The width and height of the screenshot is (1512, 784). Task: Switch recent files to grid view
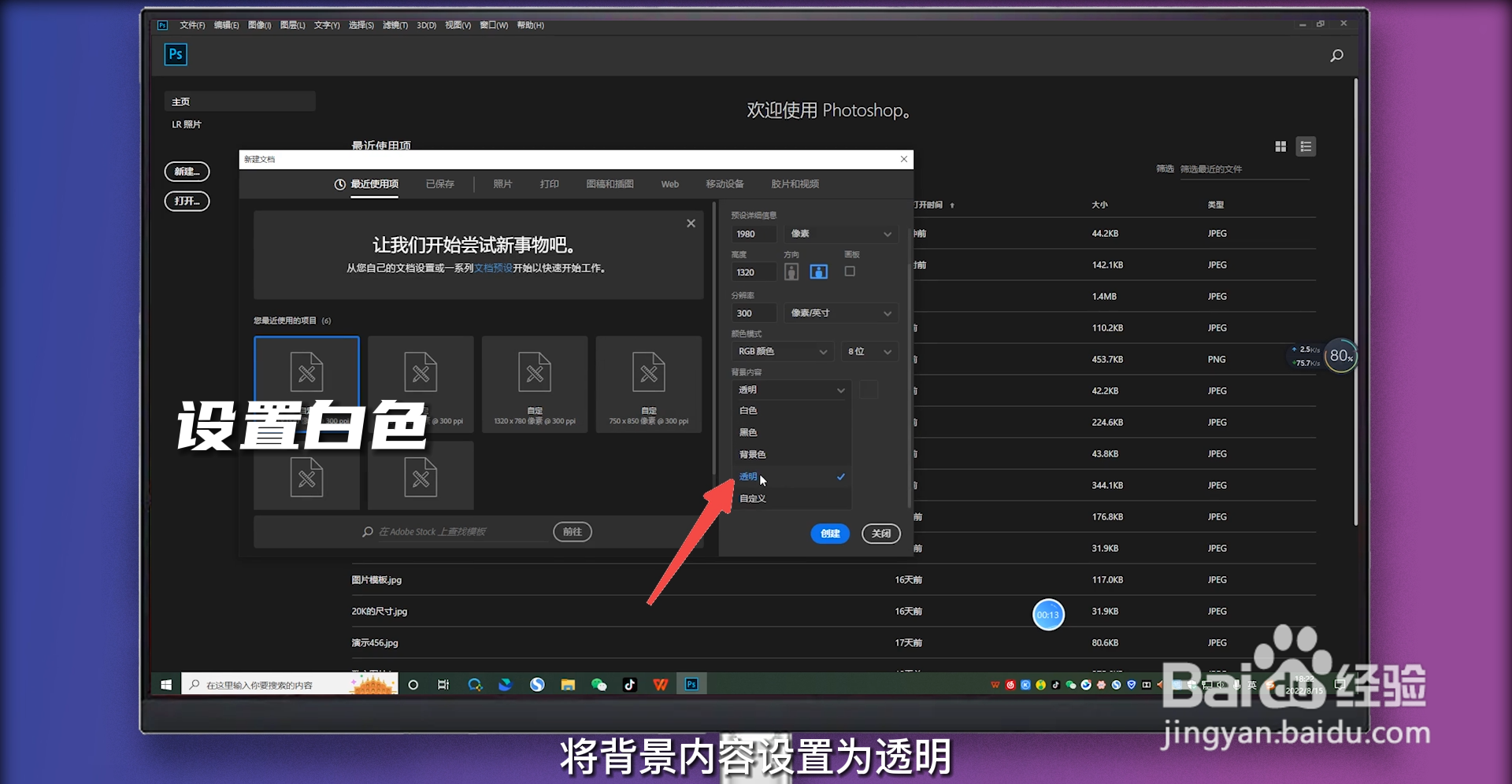(1280, 146)
